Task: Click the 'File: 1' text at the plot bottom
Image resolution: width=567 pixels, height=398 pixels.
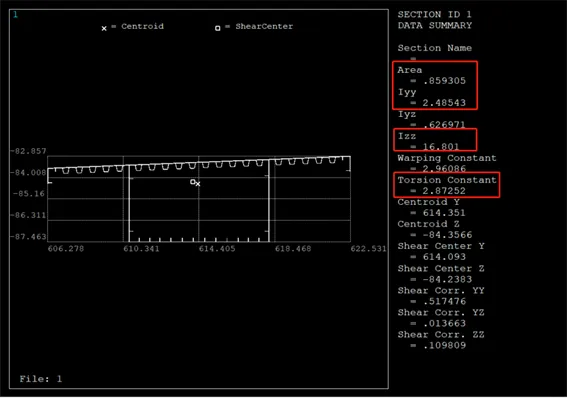Action: coord(40,379)
